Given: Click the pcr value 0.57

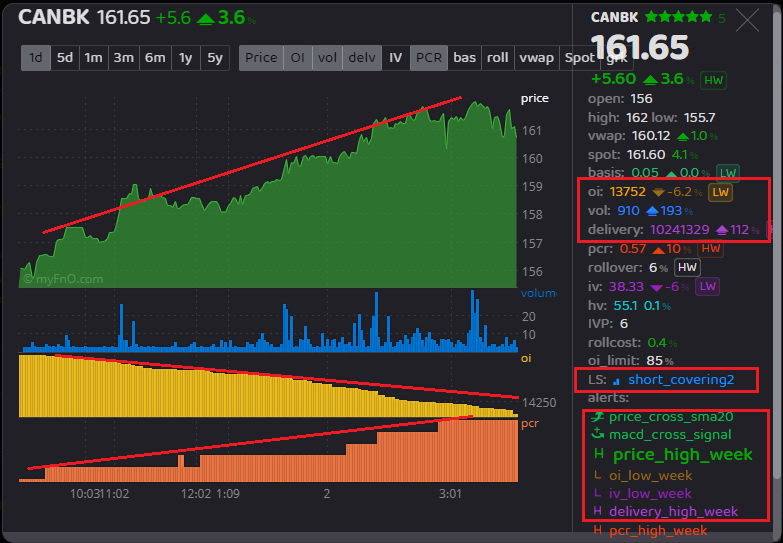Looking at the screenshot, I should (633, 249).
